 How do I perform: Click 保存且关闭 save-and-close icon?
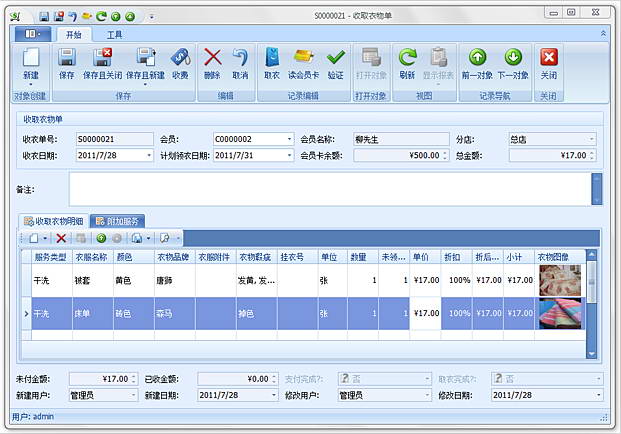coord(102,63)
